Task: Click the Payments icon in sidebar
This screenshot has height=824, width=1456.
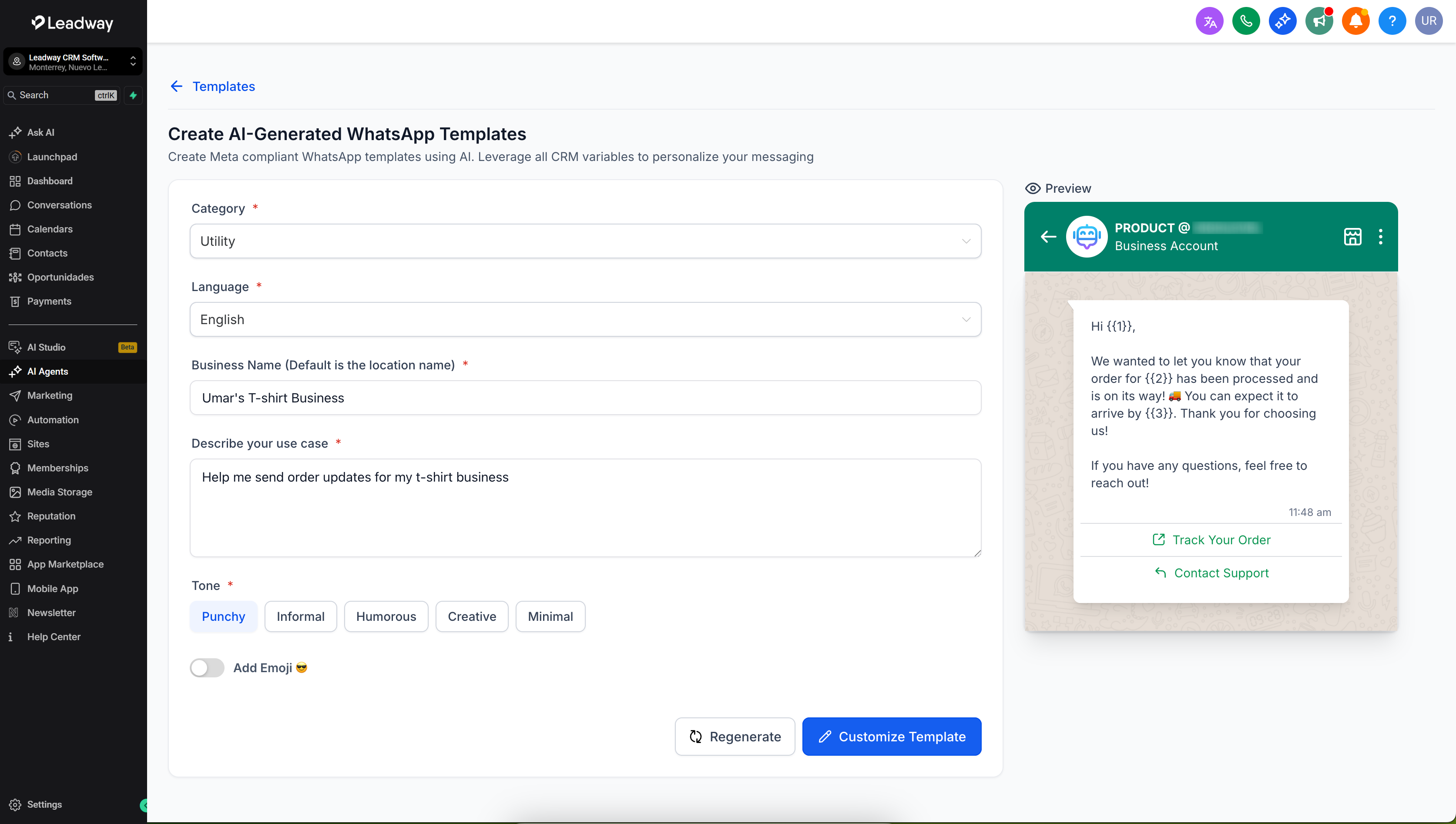Action: [15, 301]
